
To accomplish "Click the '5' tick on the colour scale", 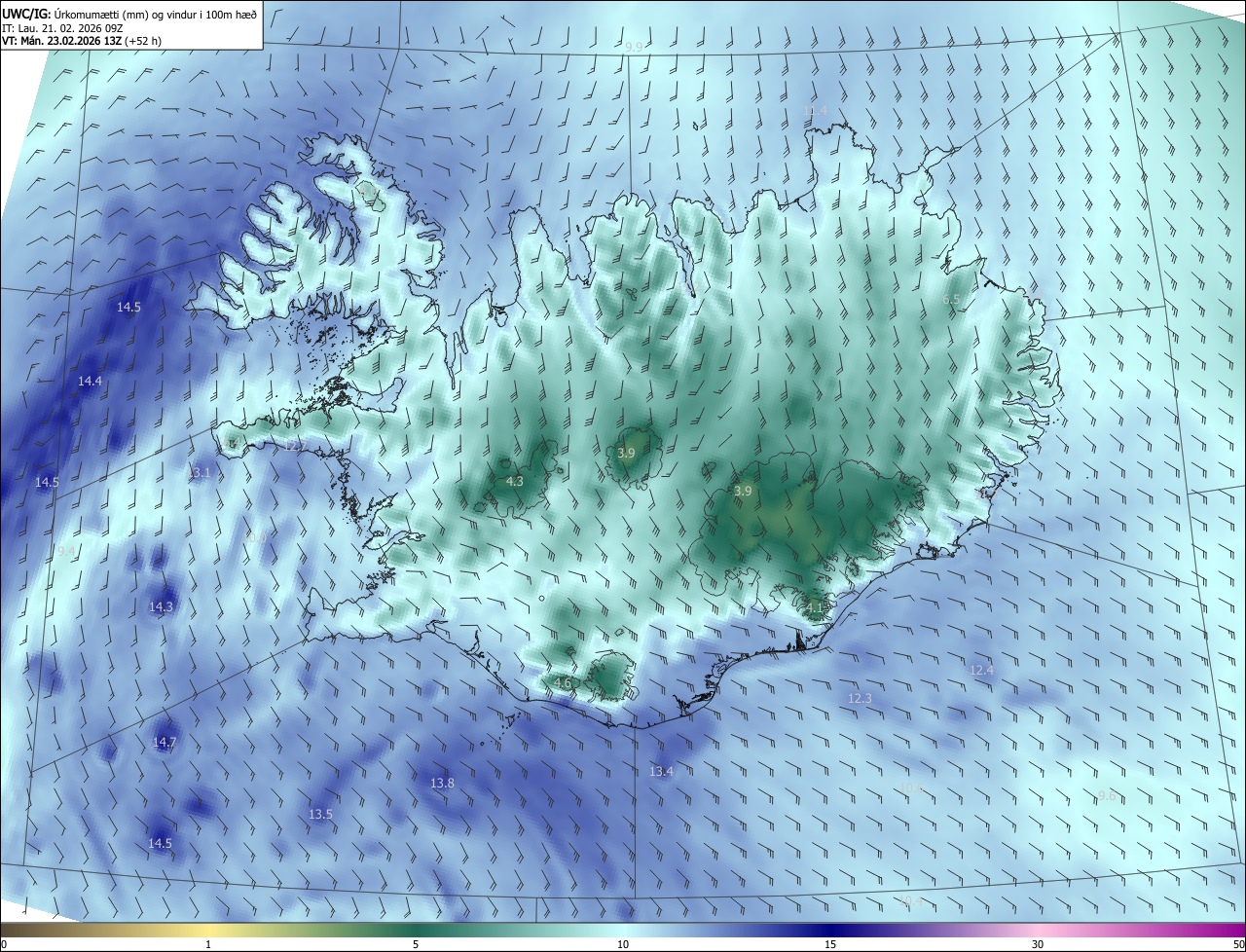I will [416, 944].
